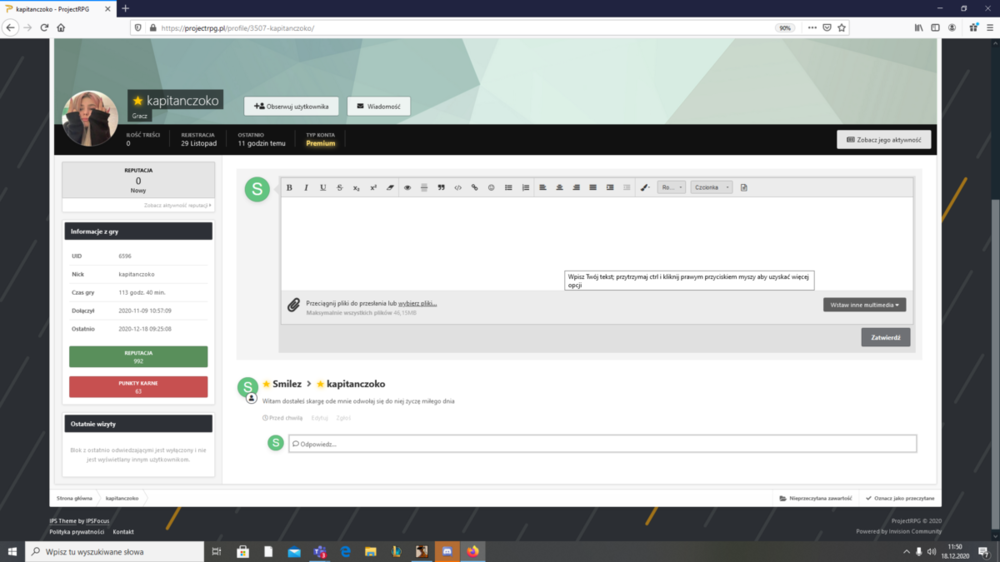
Task: Toggle strikethrough formatting in the editor toolbar
Action: point(339,188)
